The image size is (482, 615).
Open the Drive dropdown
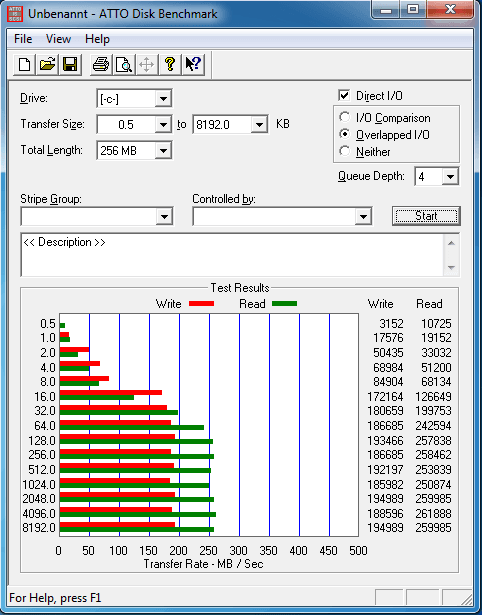(x=163, y=98)
